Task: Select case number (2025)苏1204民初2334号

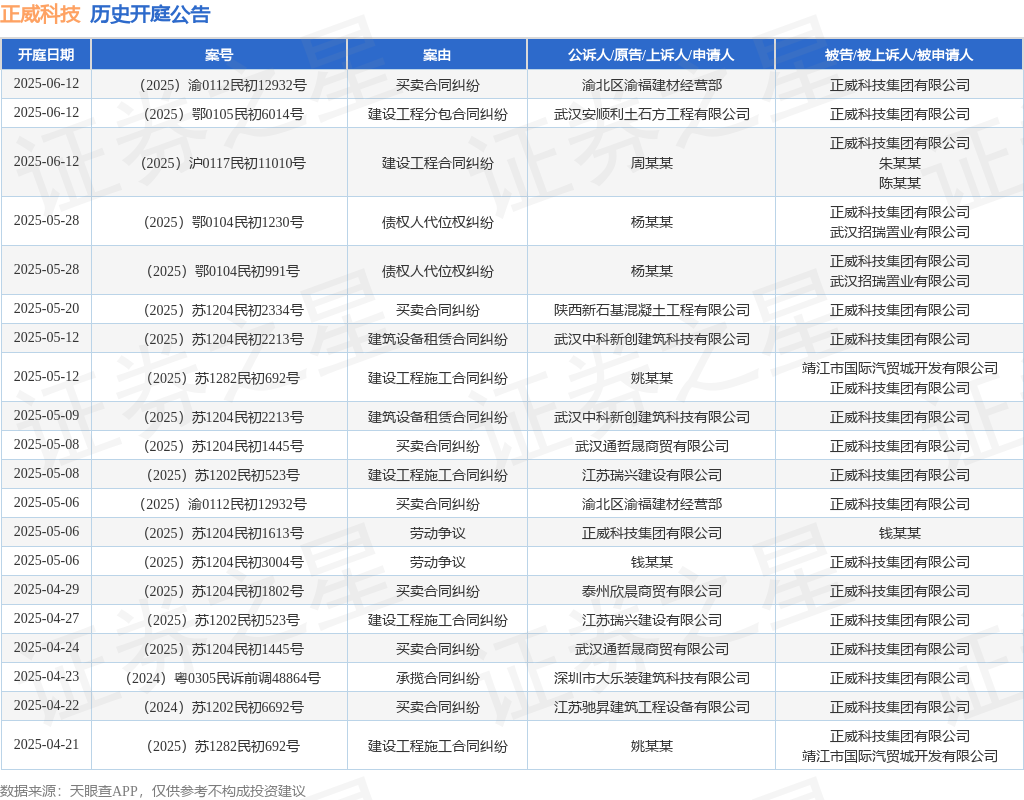Action: pyautogui.click(x=223, y=310)
